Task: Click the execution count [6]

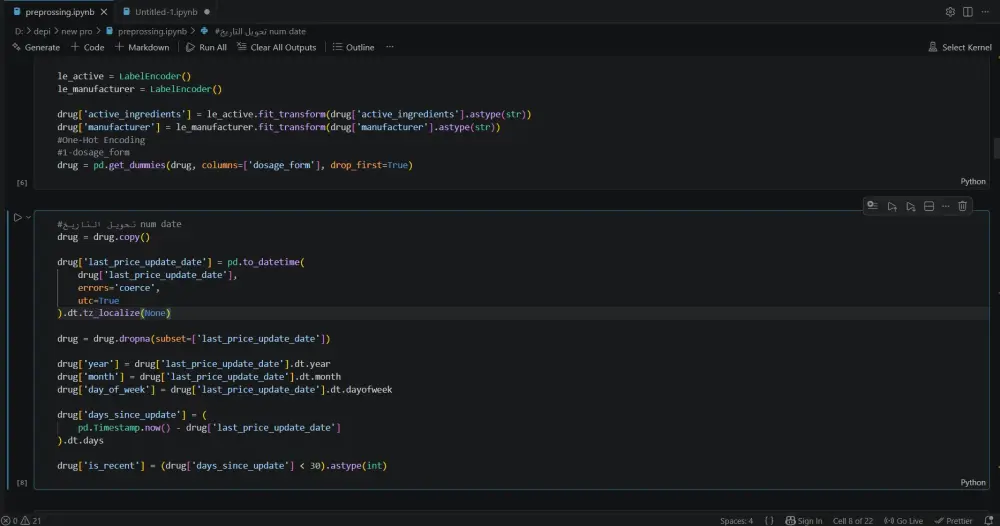Action: point(22,183)
